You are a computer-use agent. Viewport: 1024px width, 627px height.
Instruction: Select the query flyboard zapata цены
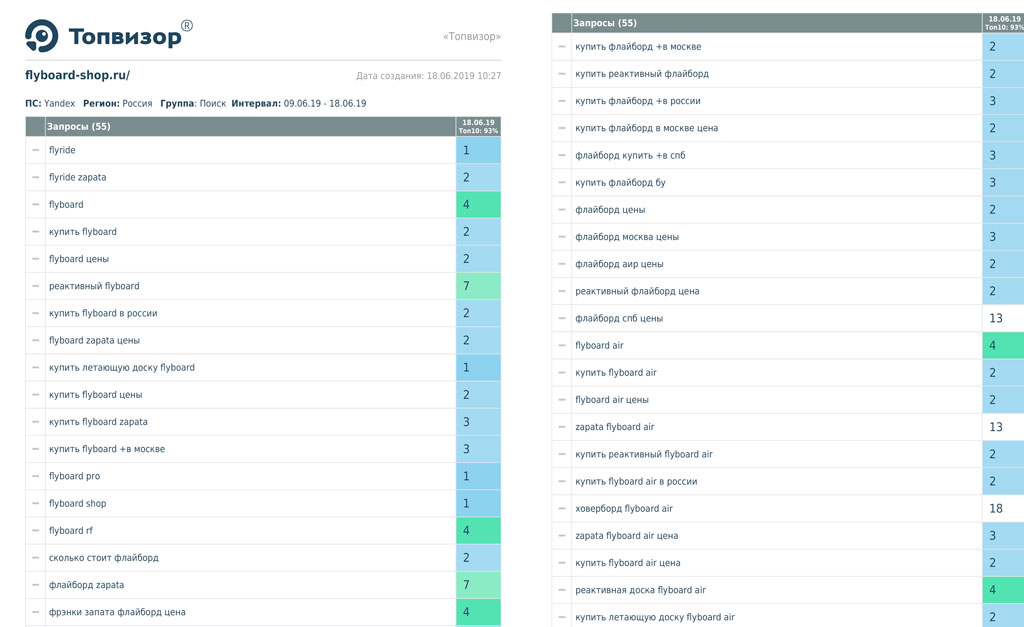[x=94, y=340]
